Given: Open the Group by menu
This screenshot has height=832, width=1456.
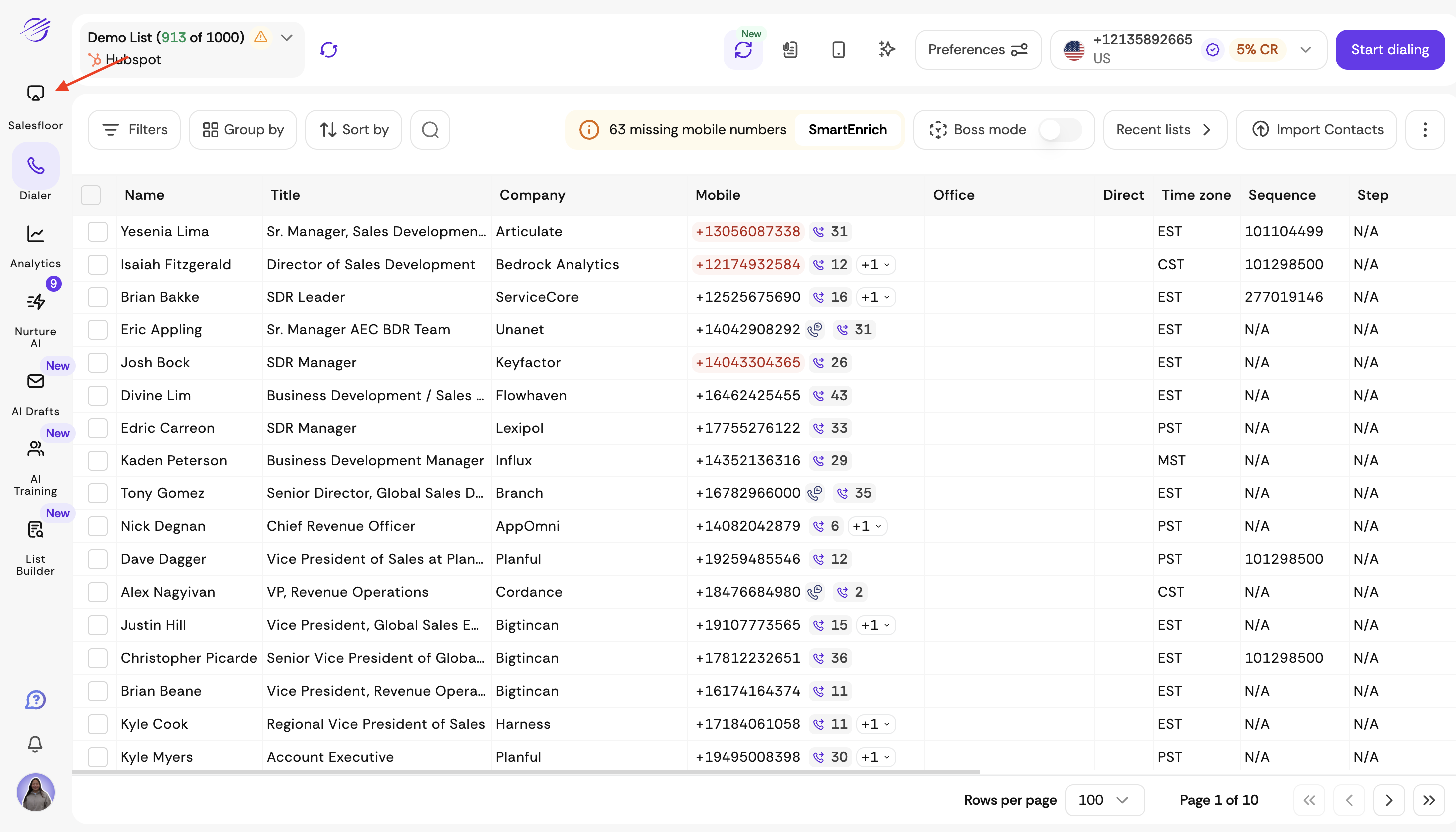Looking at the screenshot, I should [x=242, y=130].
